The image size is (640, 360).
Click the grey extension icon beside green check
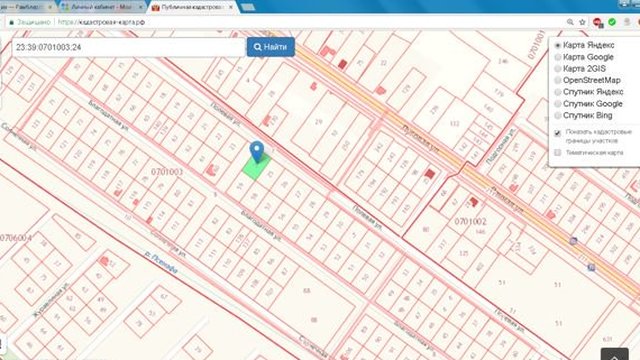[x=627, y=22]
